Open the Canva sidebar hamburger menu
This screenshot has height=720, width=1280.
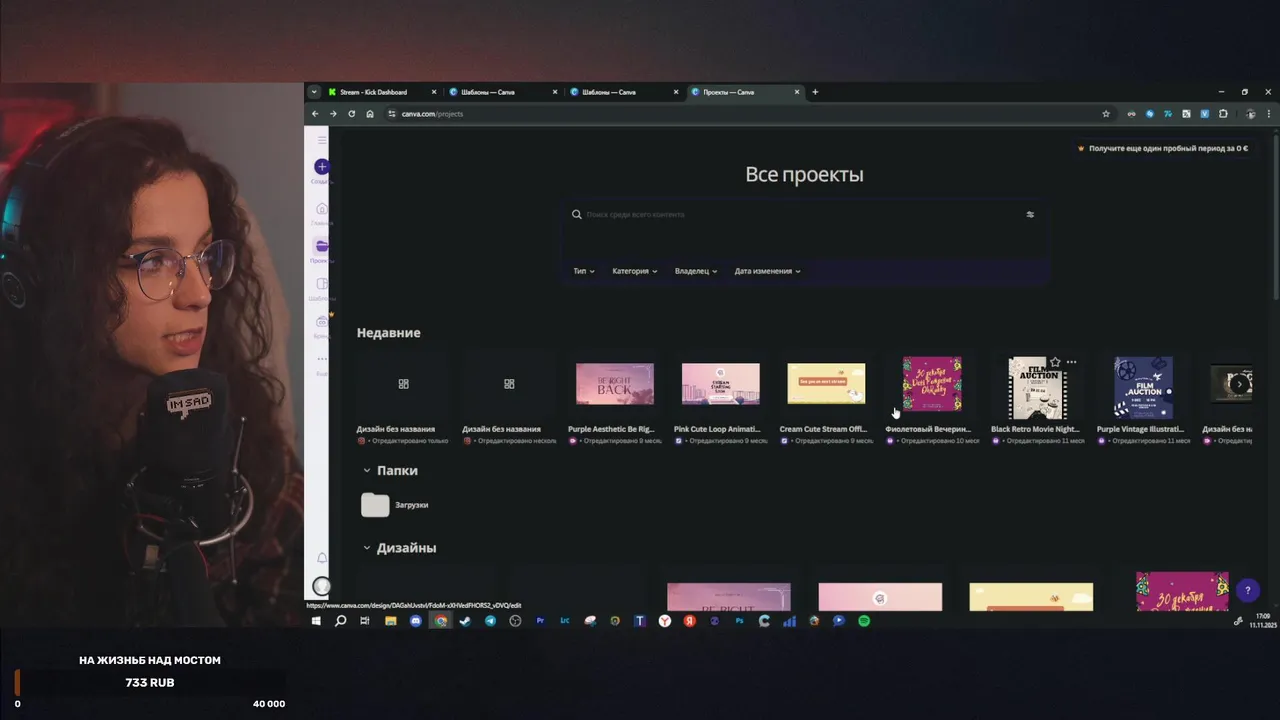[x=321, y=140]
